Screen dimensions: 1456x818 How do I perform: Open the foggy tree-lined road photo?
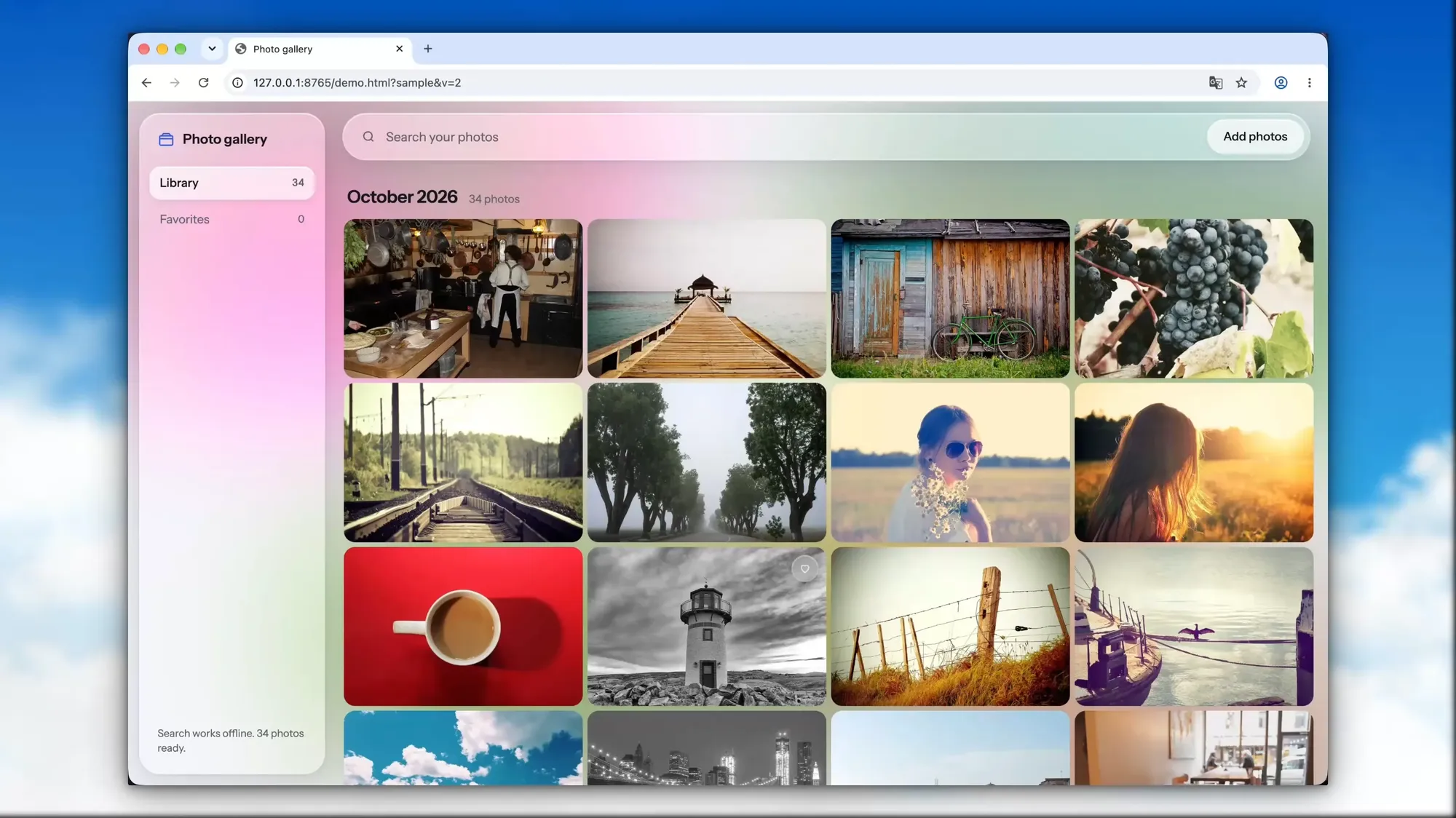pyautogui.click(x=707, y=463)
